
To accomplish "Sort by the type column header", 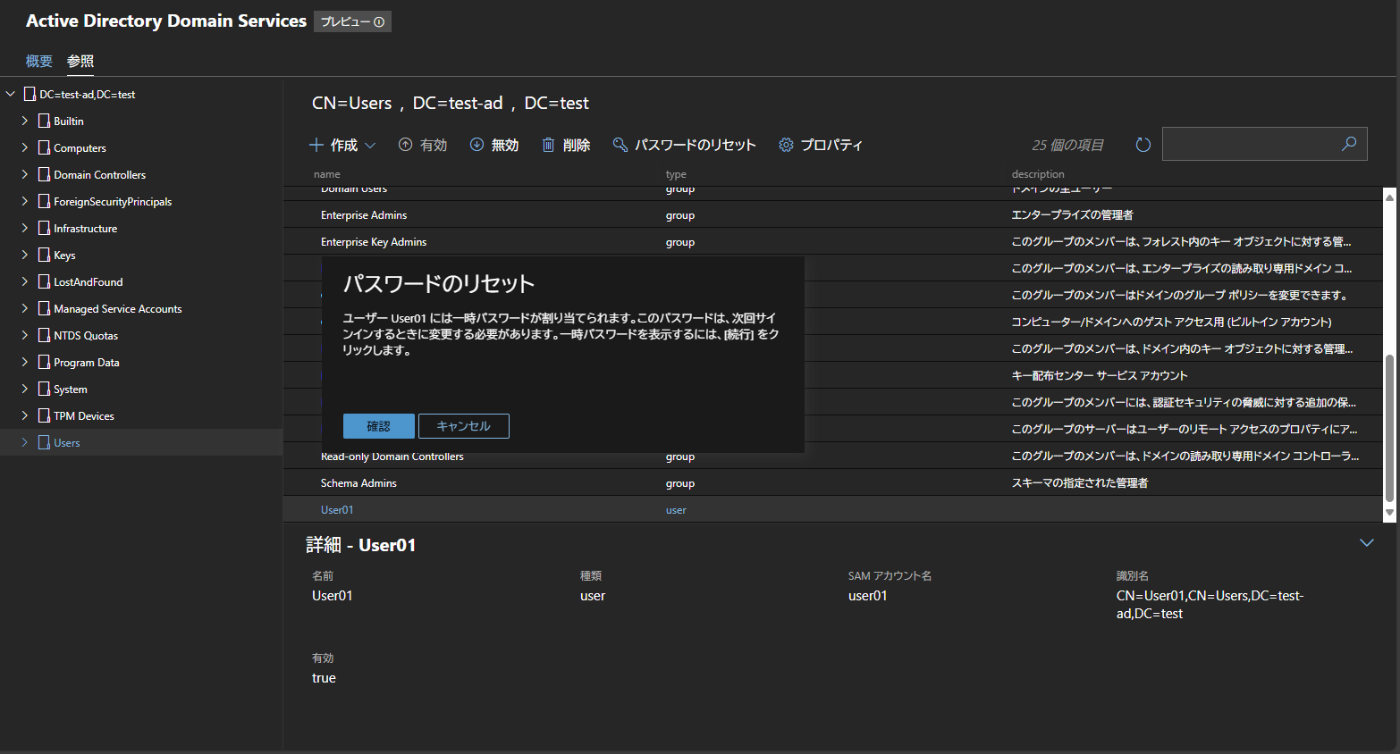I will tap(676, 174).
